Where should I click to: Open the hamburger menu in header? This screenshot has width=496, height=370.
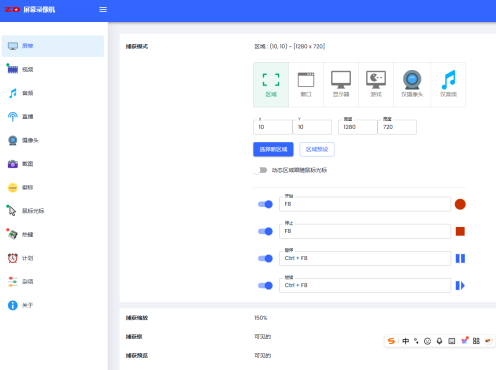click(x=103, y=10)
